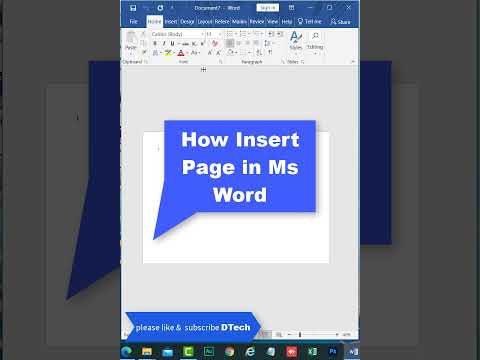Toggle Subscript formatting
This screenshot has width=480, height=360.
[194, 43]
